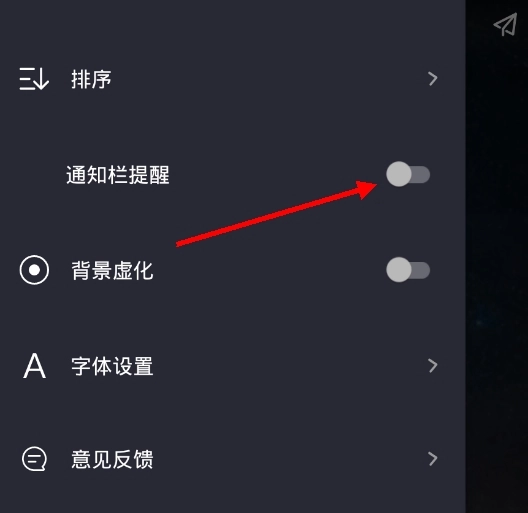The width and height of the screenshot is (528, 513).
Task: Enable the 通知栏提醒 switch
Action: point(408,174)
